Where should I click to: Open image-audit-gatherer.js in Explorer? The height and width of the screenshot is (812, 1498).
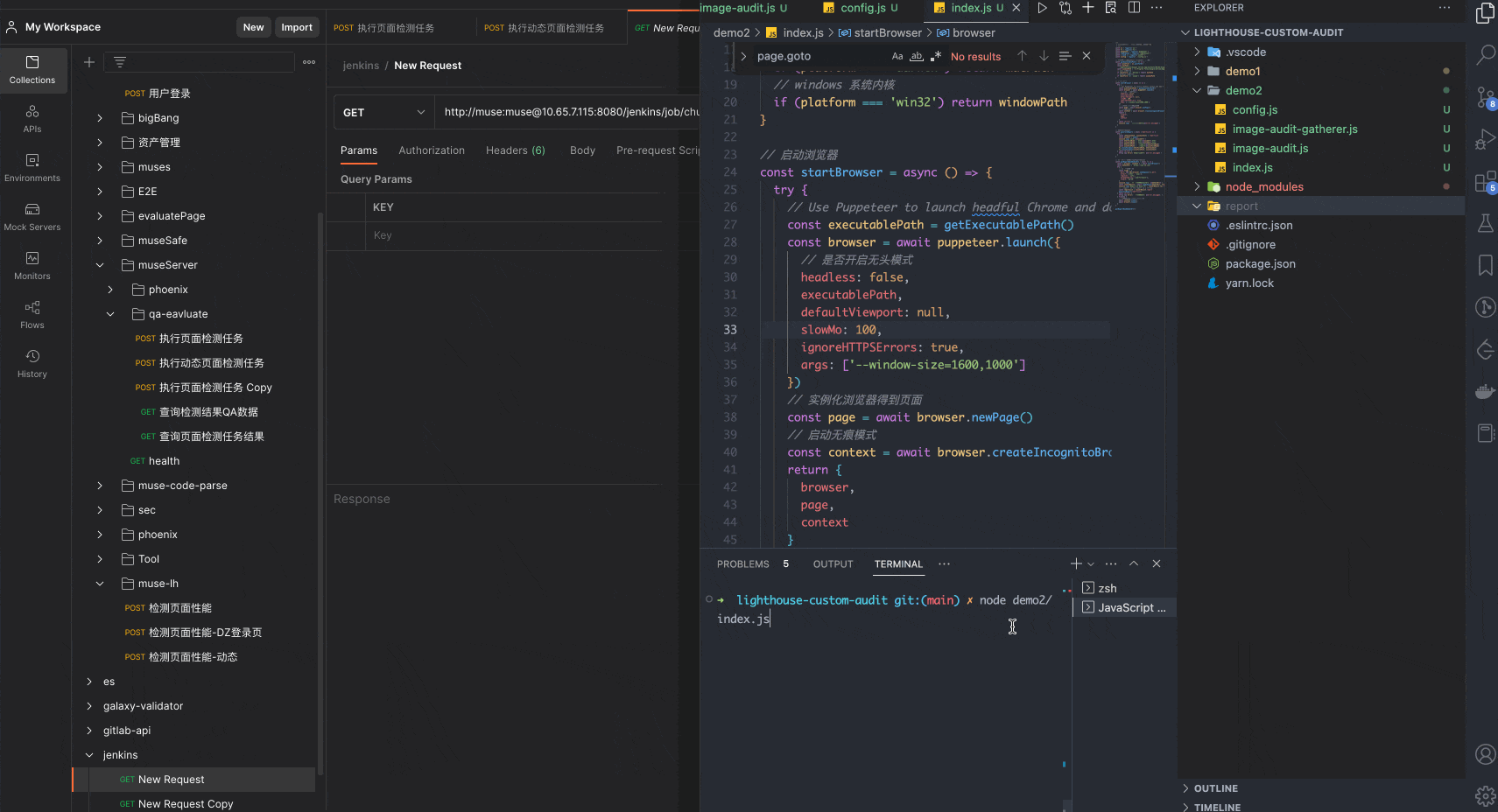(x=1295, y=129)
